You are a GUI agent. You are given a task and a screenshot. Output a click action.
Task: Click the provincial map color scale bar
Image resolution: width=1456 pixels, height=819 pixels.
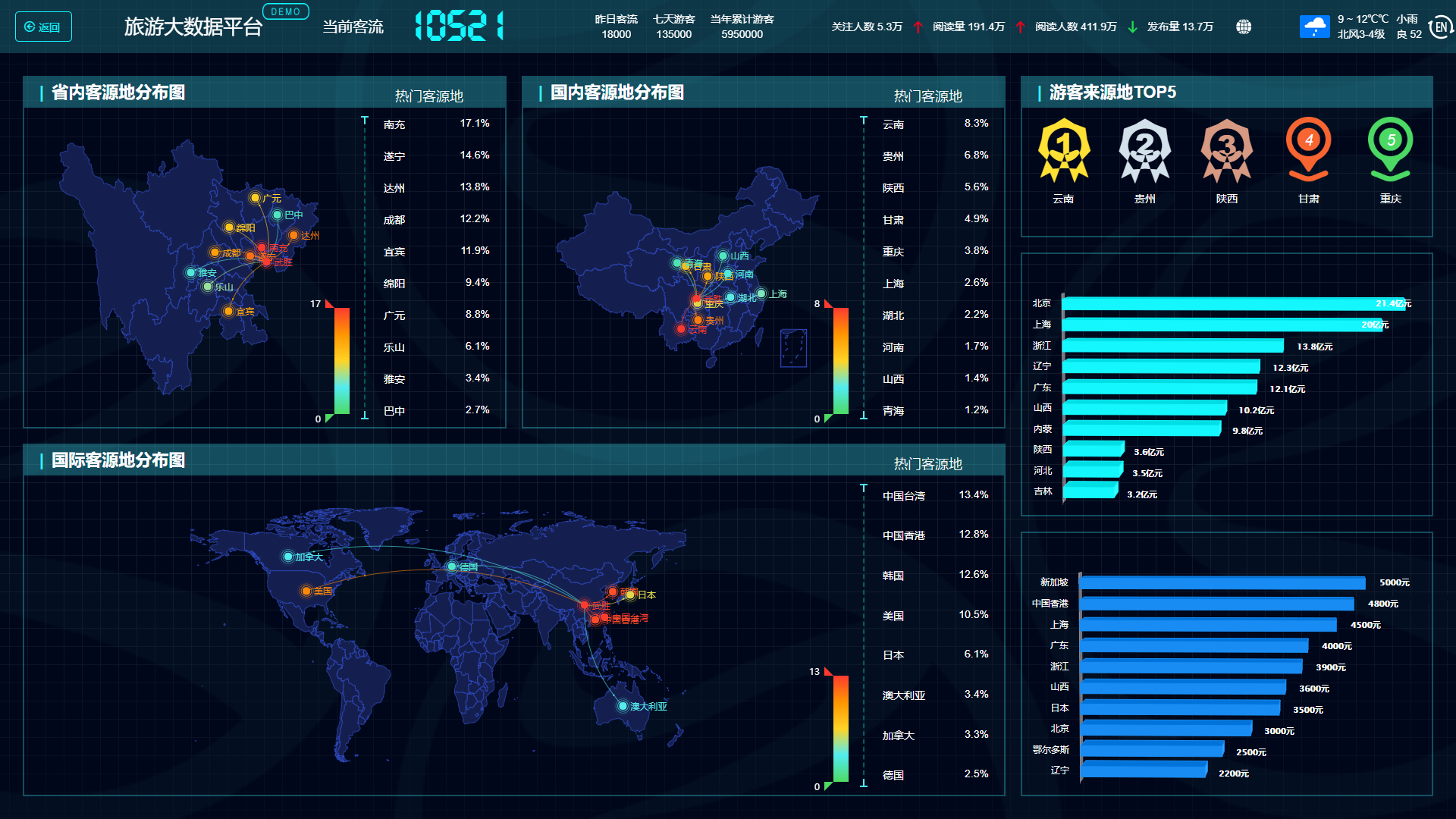(342, 360)
